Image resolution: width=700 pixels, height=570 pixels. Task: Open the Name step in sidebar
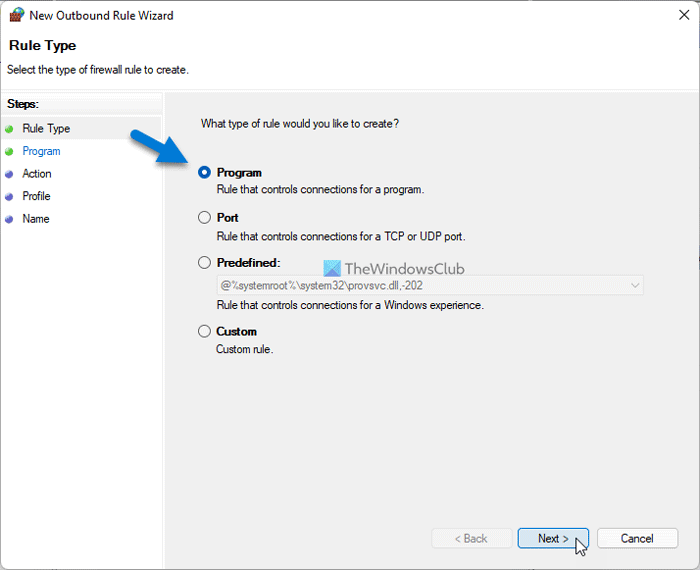click(36, 219)
